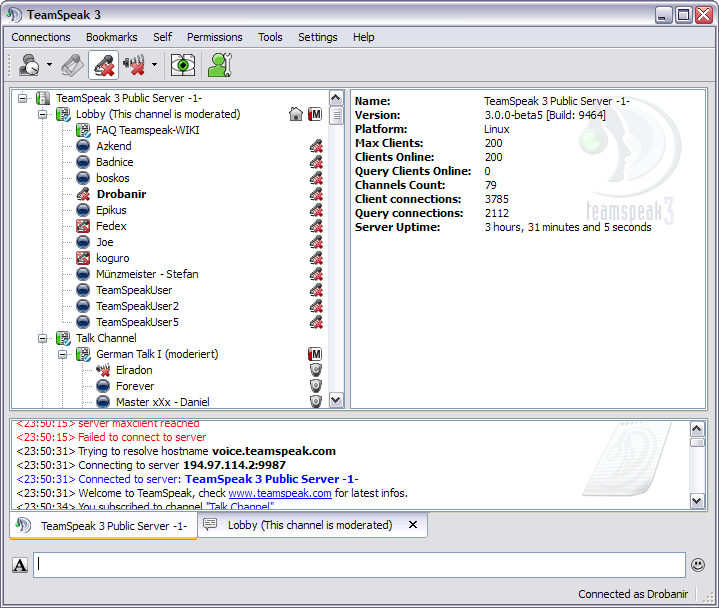The width and height of the screenshot is (719, 608).
Task: Select user Badnice in the Lobby
Action: click(115, 162)
